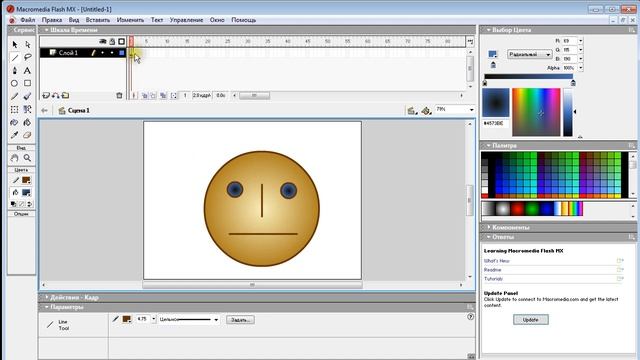Click the Update button
Image resolution: width=640 pixels, height=360 pixels.
click(x=531, y=320)
